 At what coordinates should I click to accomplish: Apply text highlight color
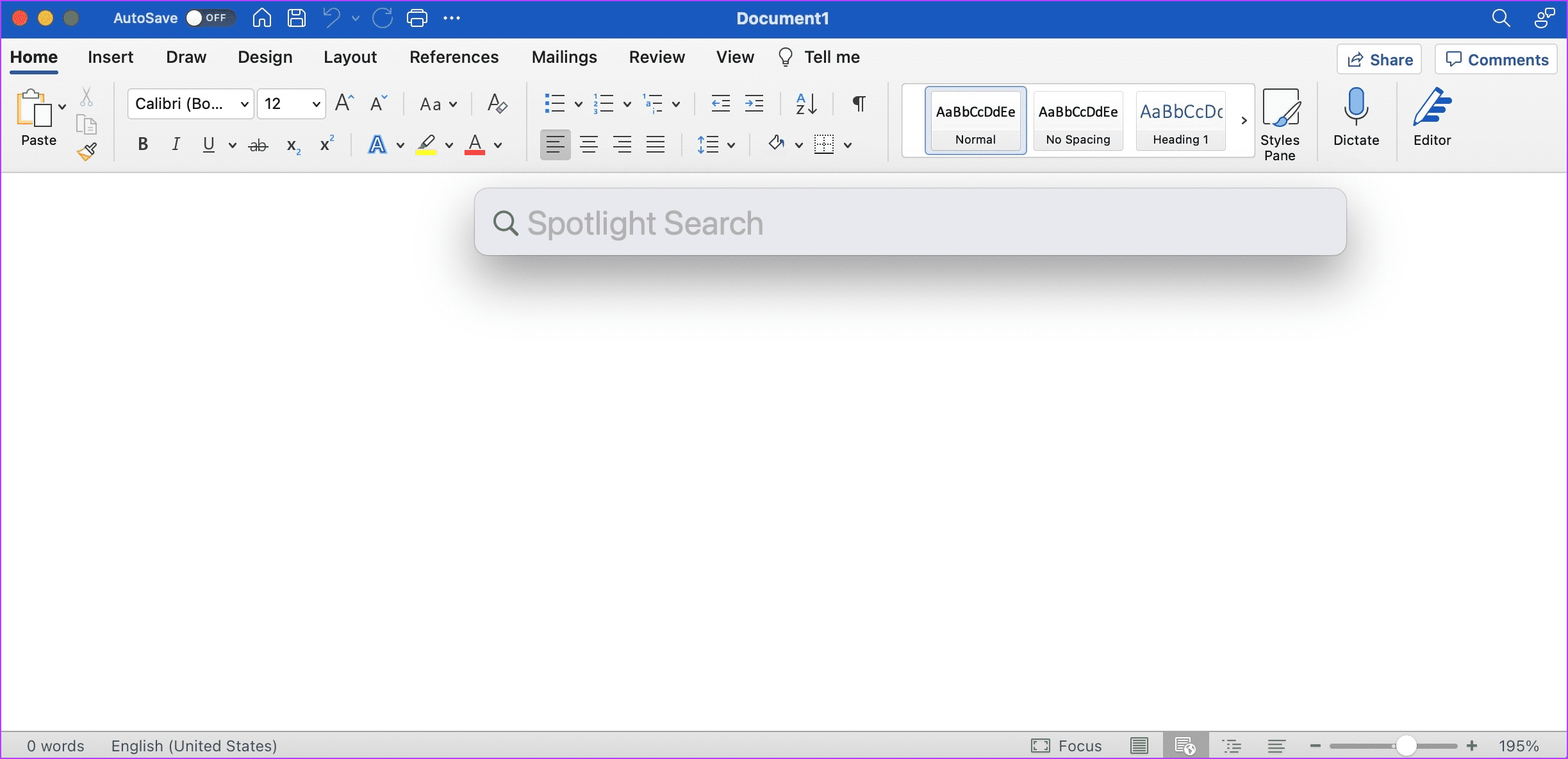(x=426, y=144)
